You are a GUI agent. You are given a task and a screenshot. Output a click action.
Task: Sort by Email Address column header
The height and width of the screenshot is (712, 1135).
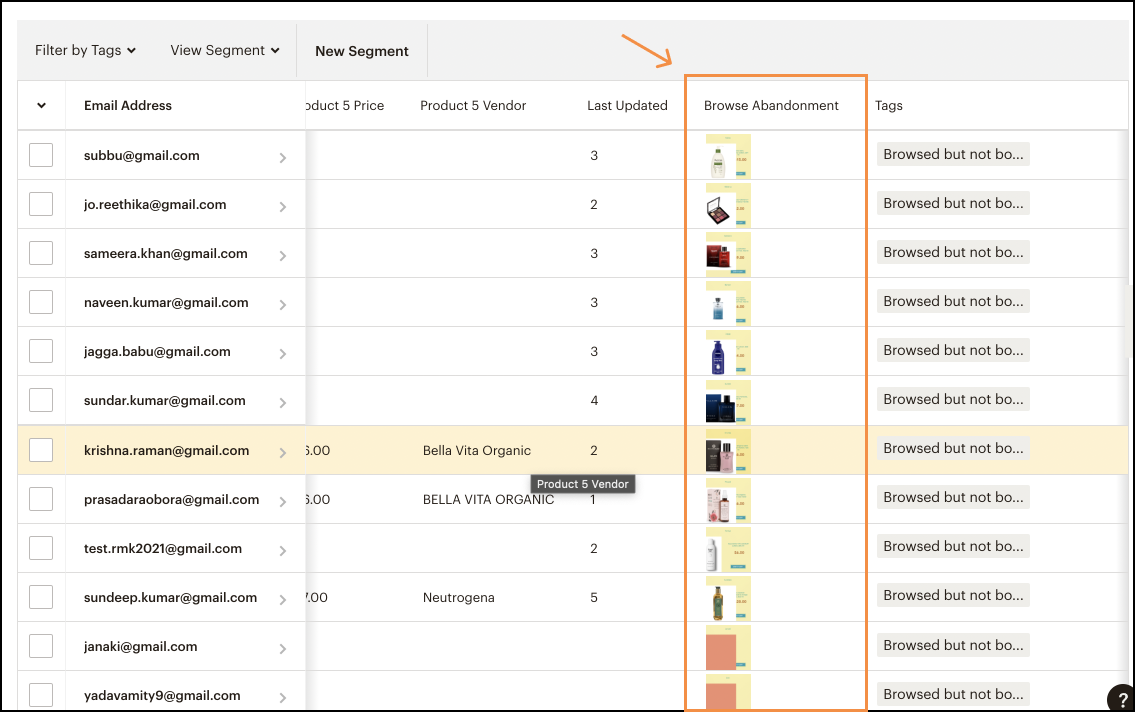tap(128, 106)
